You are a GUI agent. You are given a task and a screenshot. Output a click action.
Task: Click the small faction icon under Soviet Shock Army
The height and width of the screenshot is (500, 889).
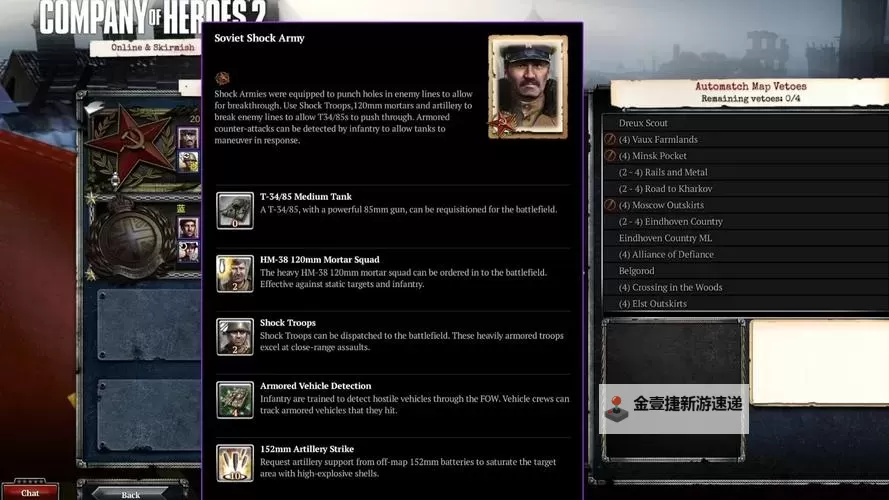222,78
